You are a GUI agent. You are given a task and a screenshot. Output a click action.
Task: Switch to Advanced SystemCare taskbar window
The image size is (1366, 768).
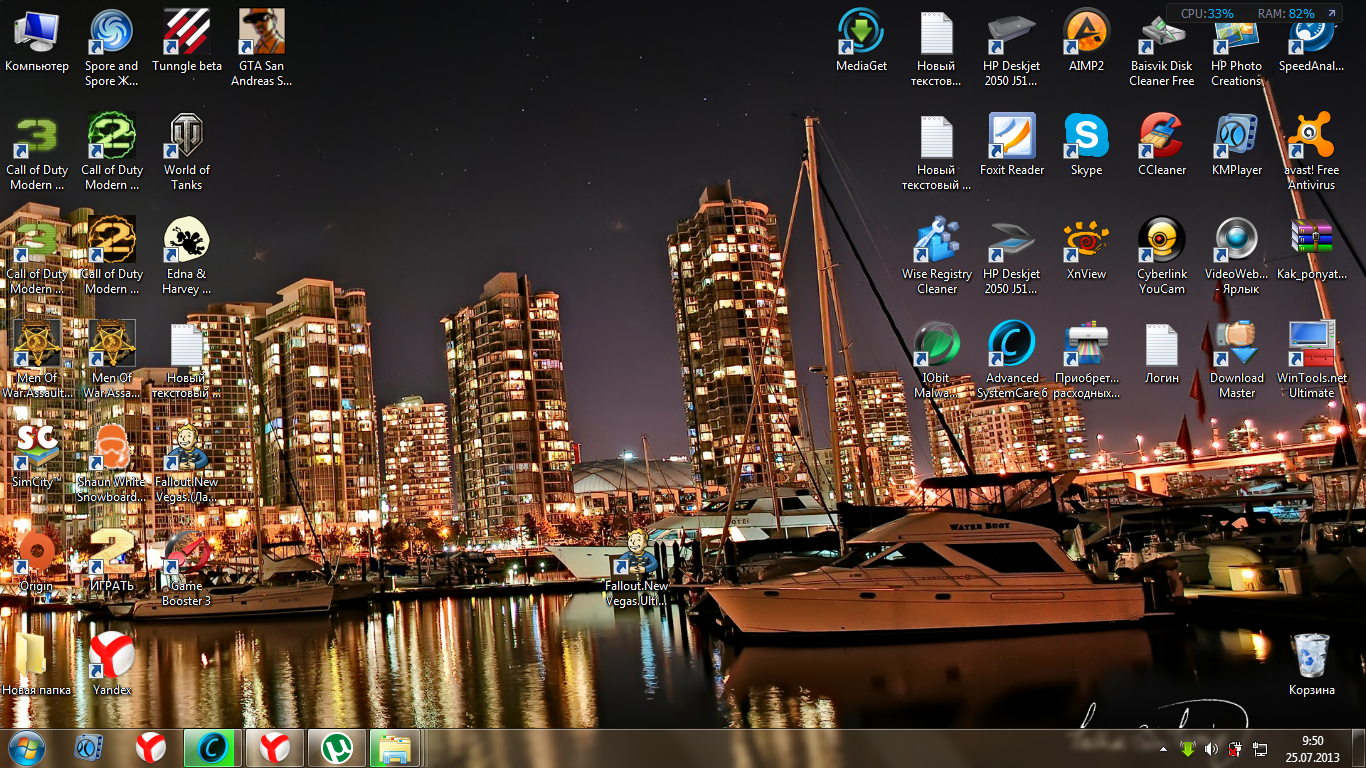(213, 748)
